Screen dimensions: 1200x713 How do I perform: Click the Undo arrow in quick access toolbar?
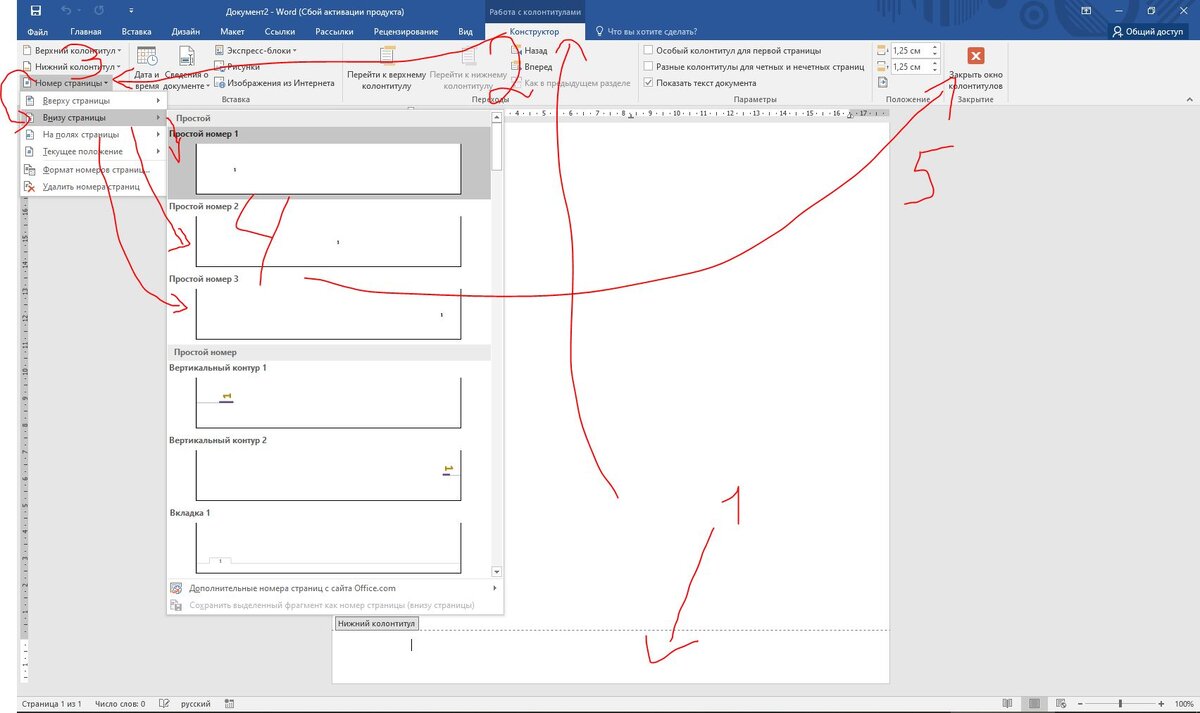point(68,10)
